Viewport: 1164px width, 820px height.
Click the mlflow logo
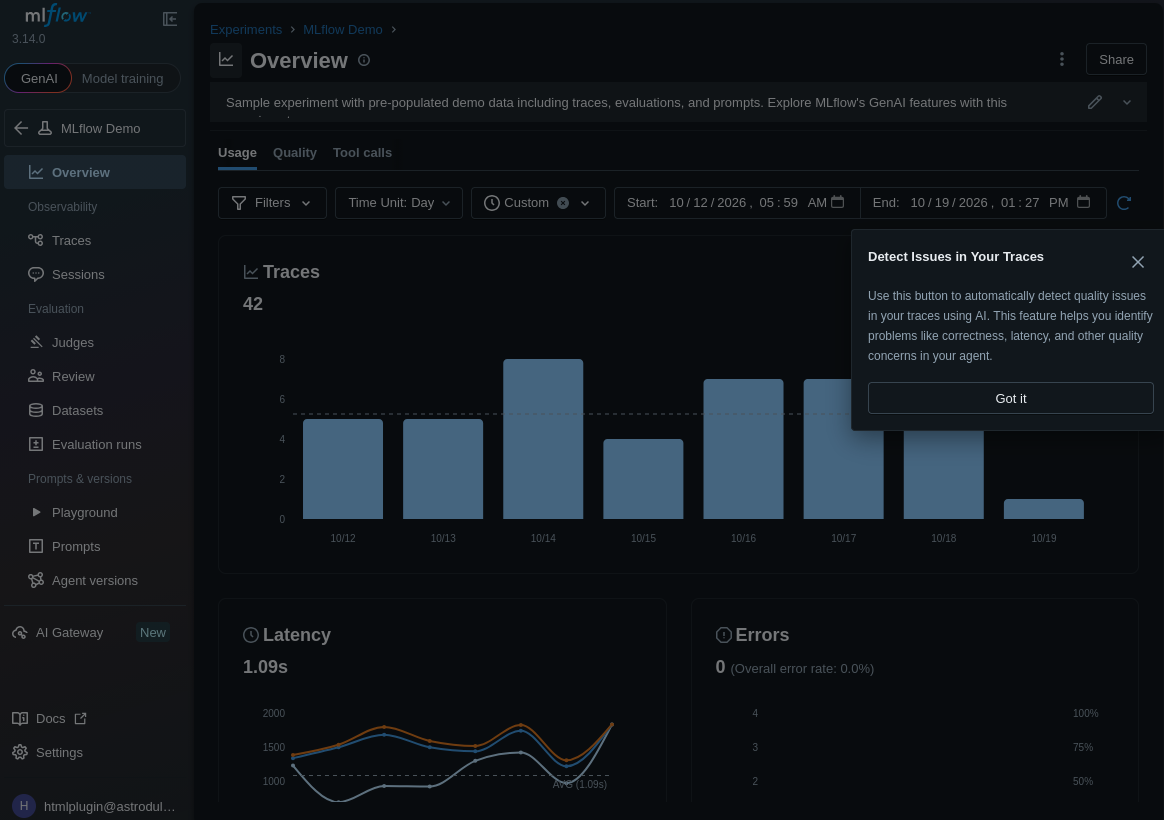(x=56, y=16)
